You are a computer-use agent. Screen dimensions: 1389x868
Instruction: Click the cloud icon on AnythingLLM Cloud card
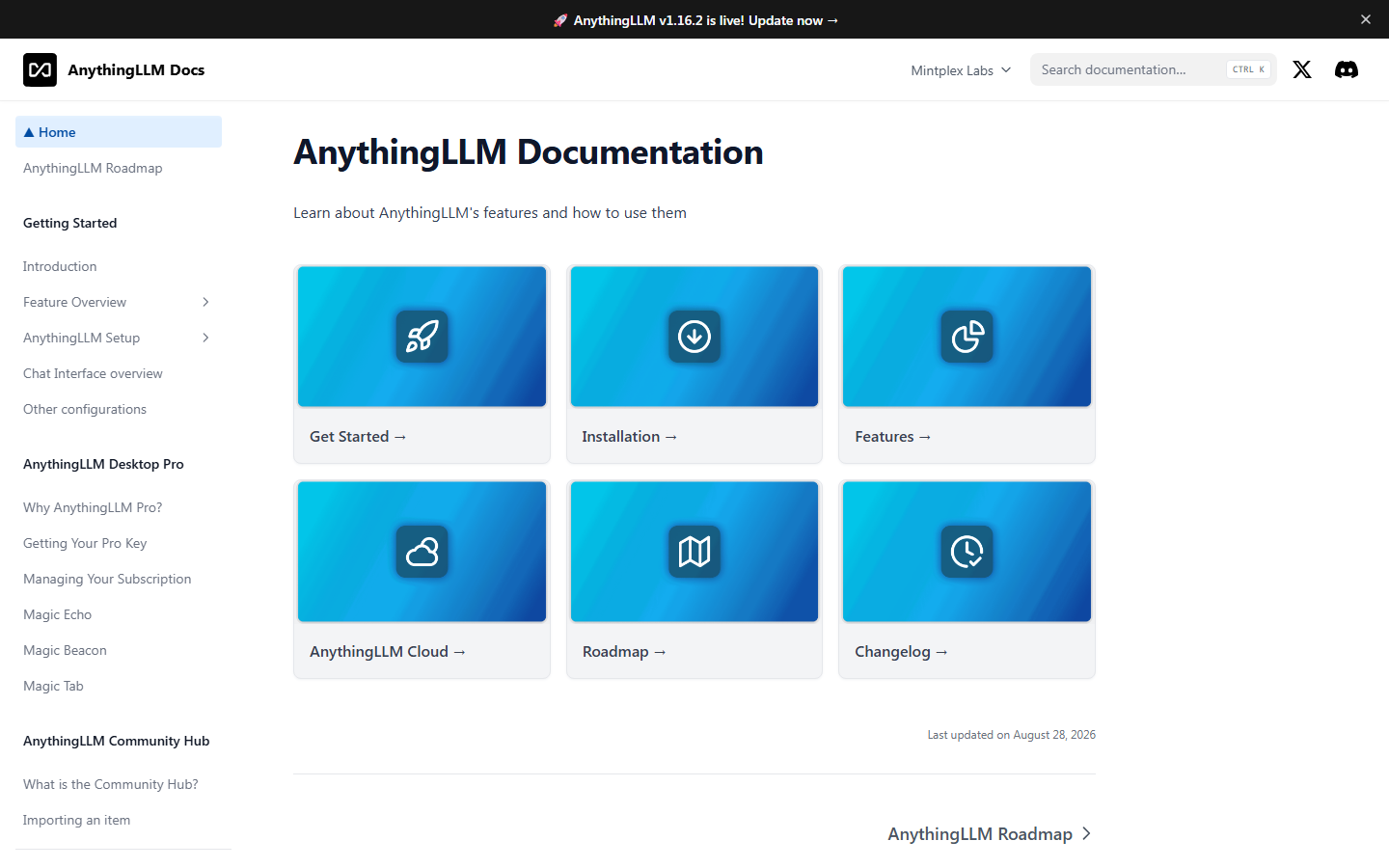coord(422,552)
